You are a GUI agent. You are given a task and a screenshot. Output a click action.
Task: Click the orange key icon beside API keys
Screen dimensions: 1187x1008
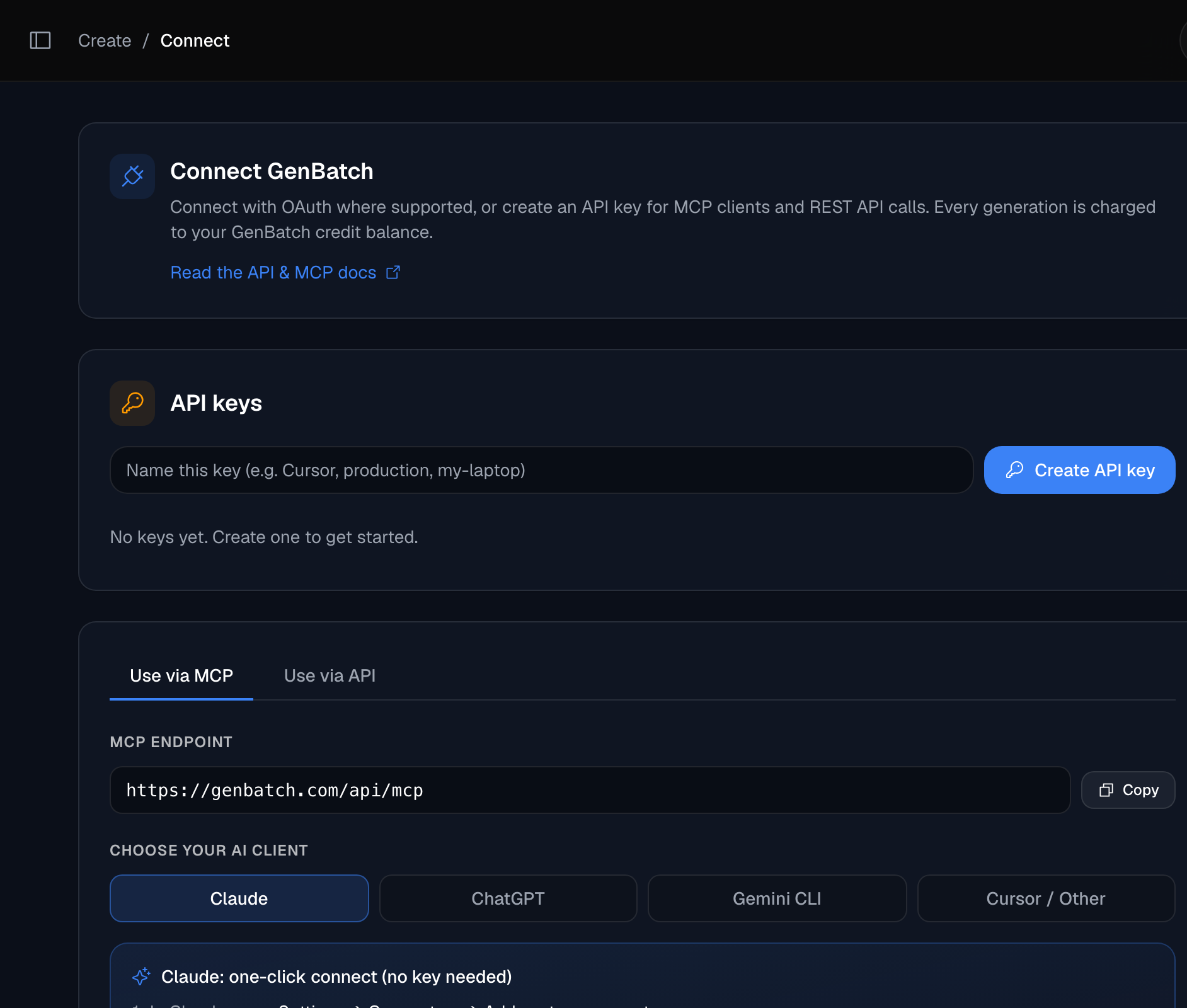click(x=132, y=403)
